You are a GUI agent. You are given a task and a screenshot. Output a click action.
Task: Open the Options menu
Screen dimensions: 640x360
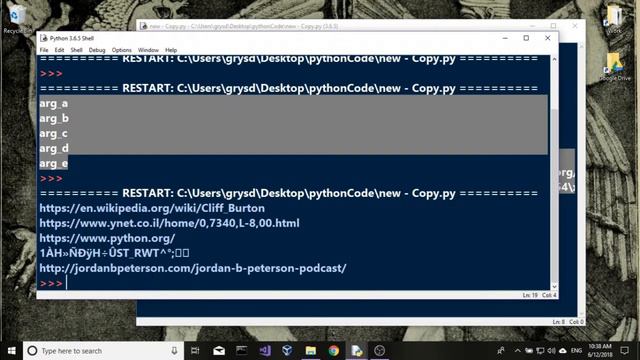click(x=122, y=50)
